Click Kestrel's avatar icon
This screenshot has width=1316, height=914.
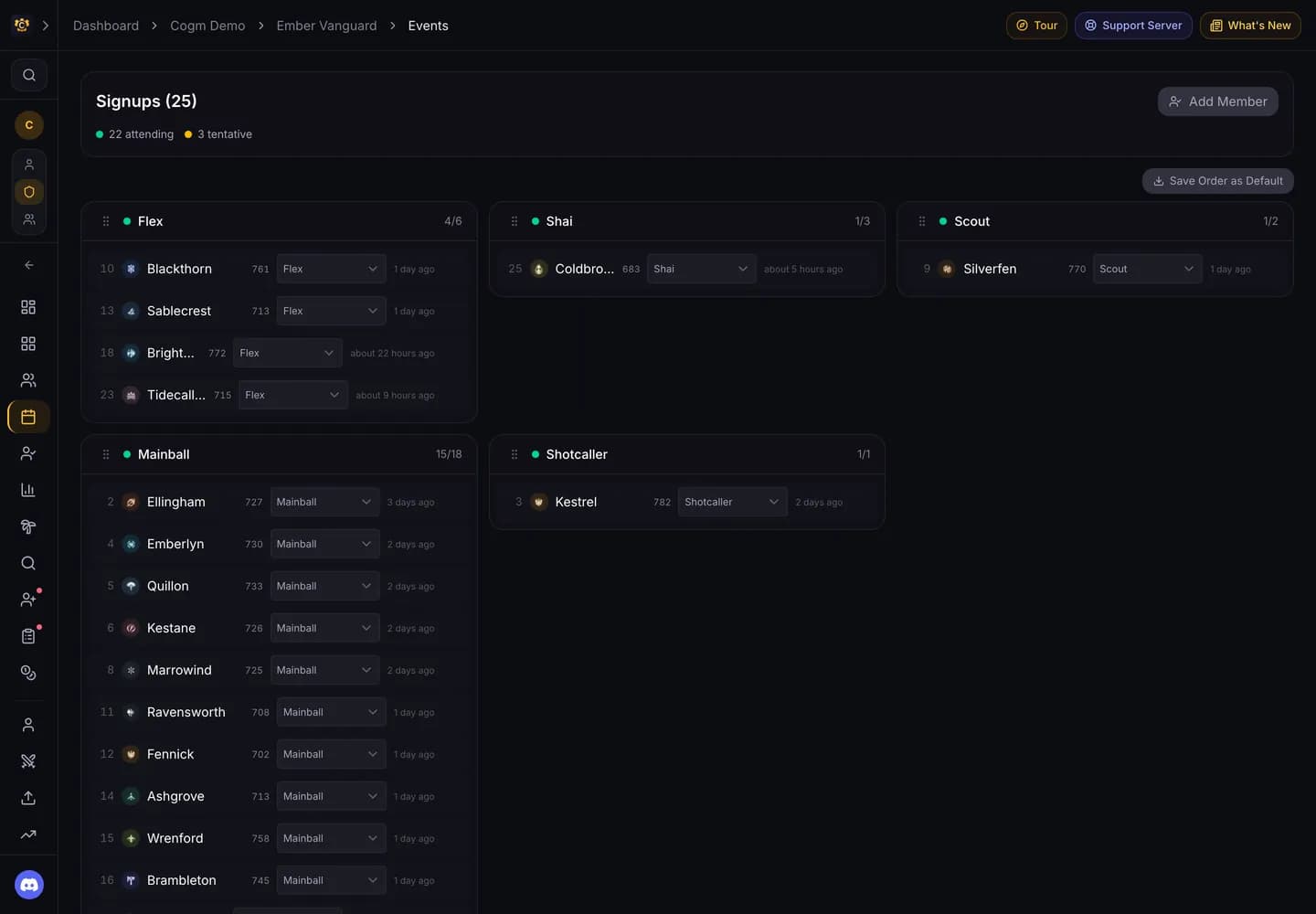tap(539, 502)
